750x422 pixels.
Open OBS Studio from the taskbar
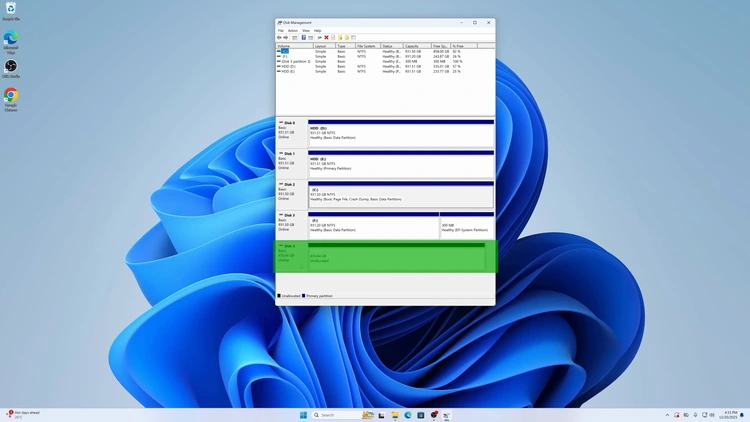(x=434, y=415)
